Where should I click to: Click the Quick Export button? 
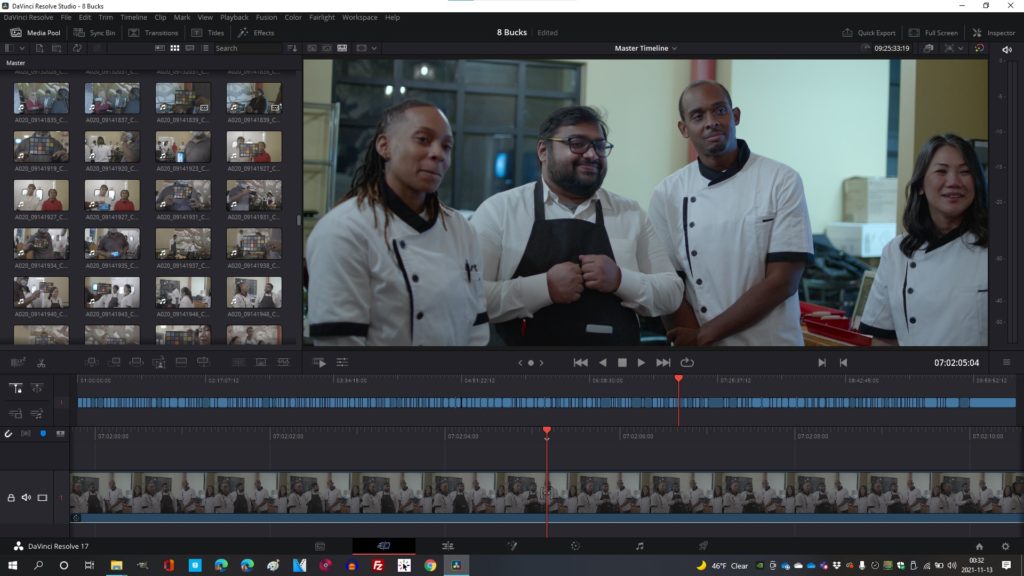(869, 33)
